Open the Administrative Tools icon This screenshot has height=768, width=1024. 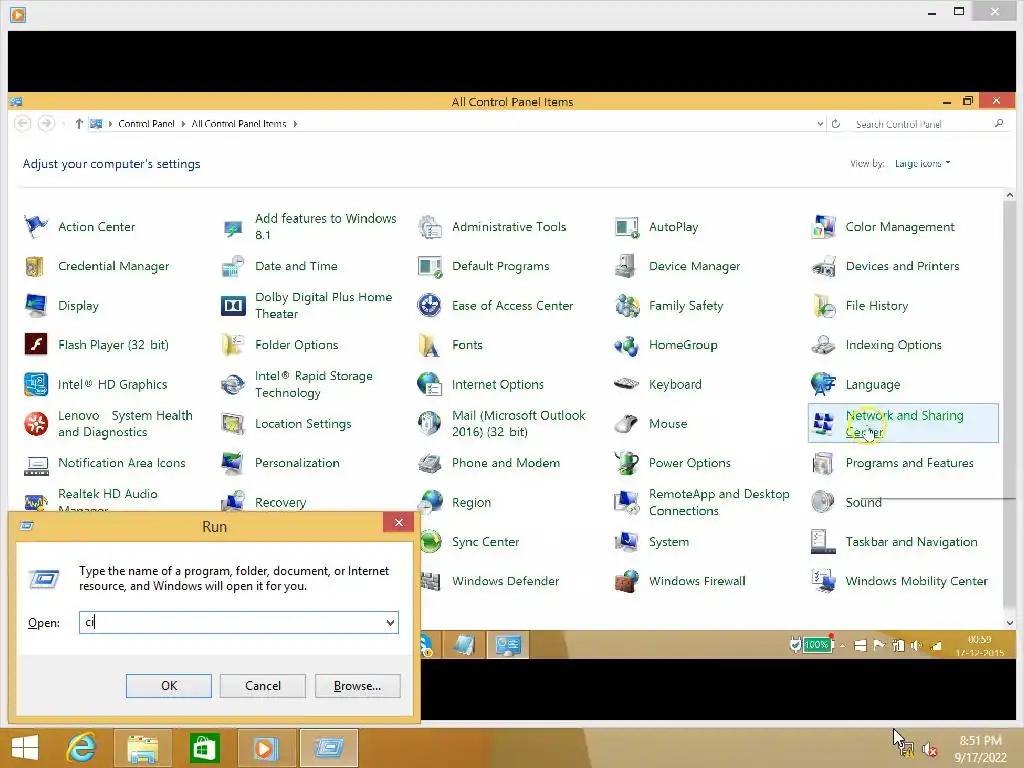[x=430, y=227]
